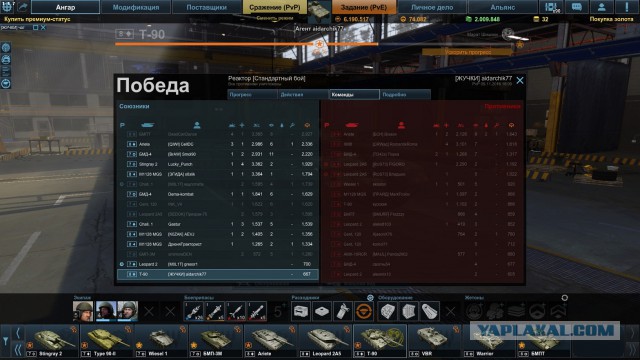The width and height of the screenshot is (640, 360).
Task: Select the VBR vehicle in the carousel
Action: click(435, 341)
